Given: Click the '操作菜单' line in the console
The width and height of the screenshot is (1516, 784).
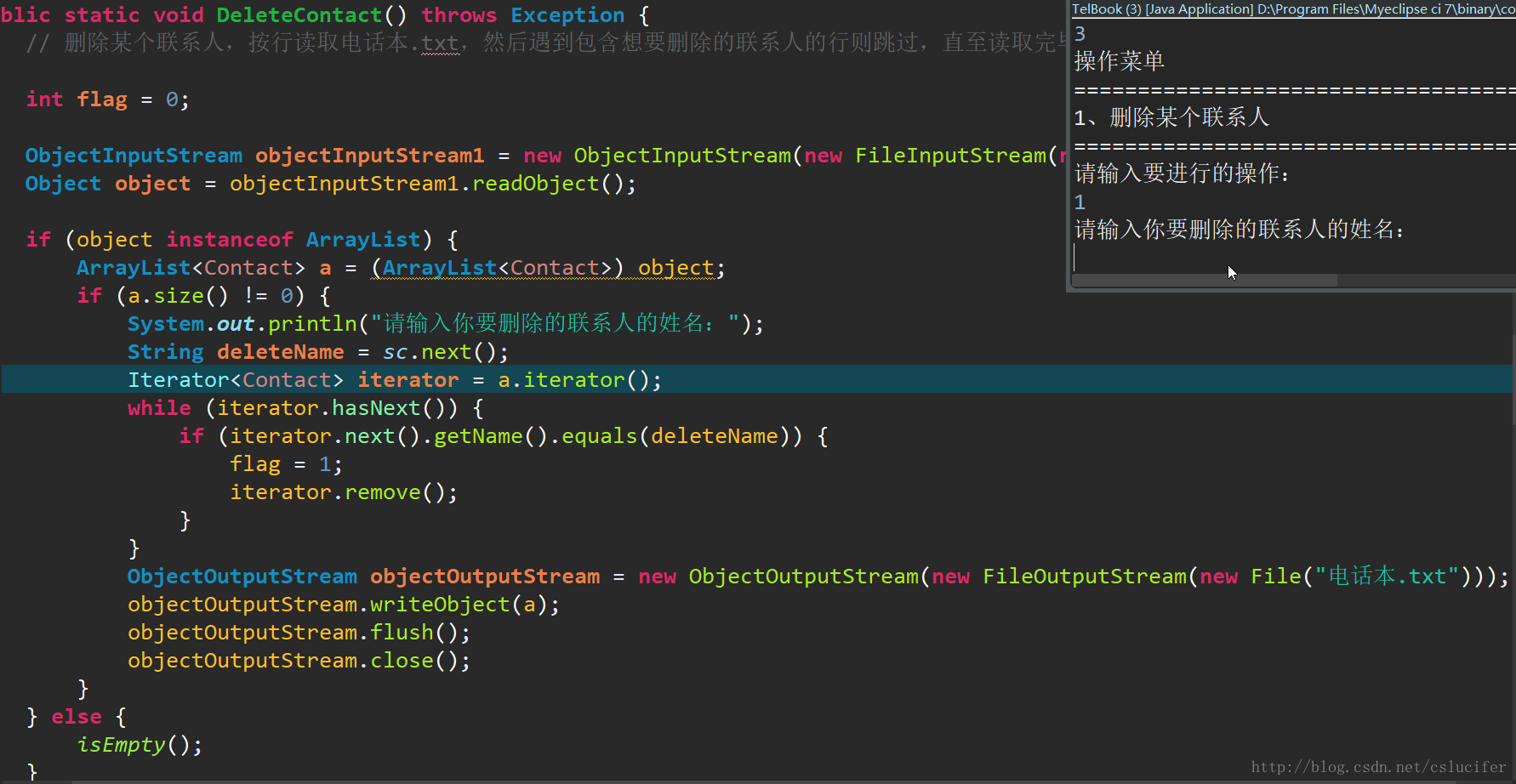Looking at the screenshot, I should (x=1120, y=61).
